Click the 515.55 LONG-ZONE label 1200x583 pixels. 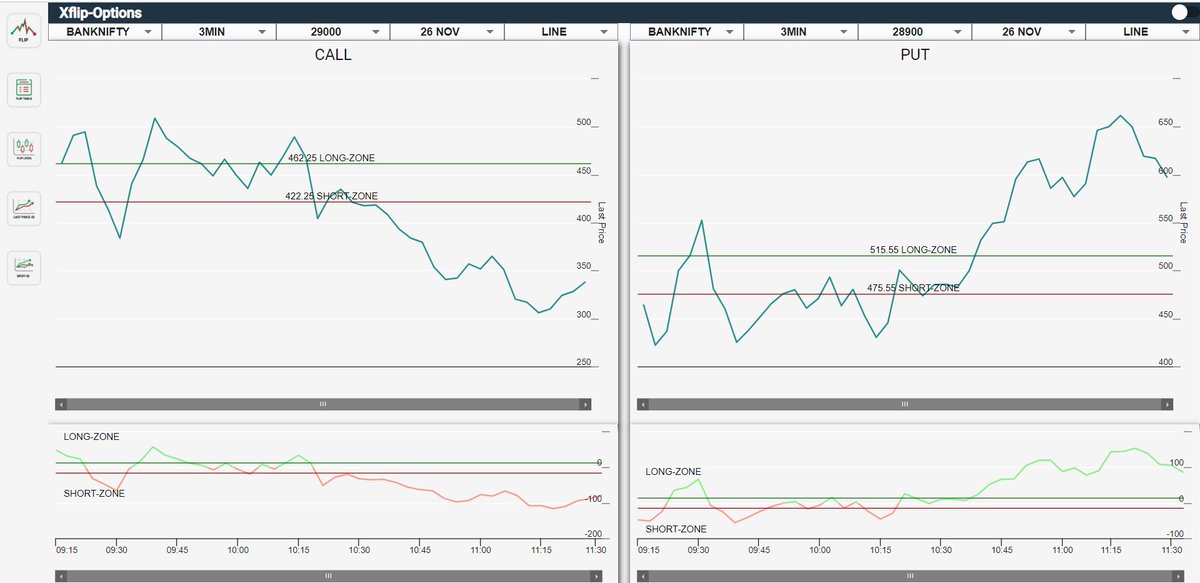pyautogui.click(x=913, y=250)
